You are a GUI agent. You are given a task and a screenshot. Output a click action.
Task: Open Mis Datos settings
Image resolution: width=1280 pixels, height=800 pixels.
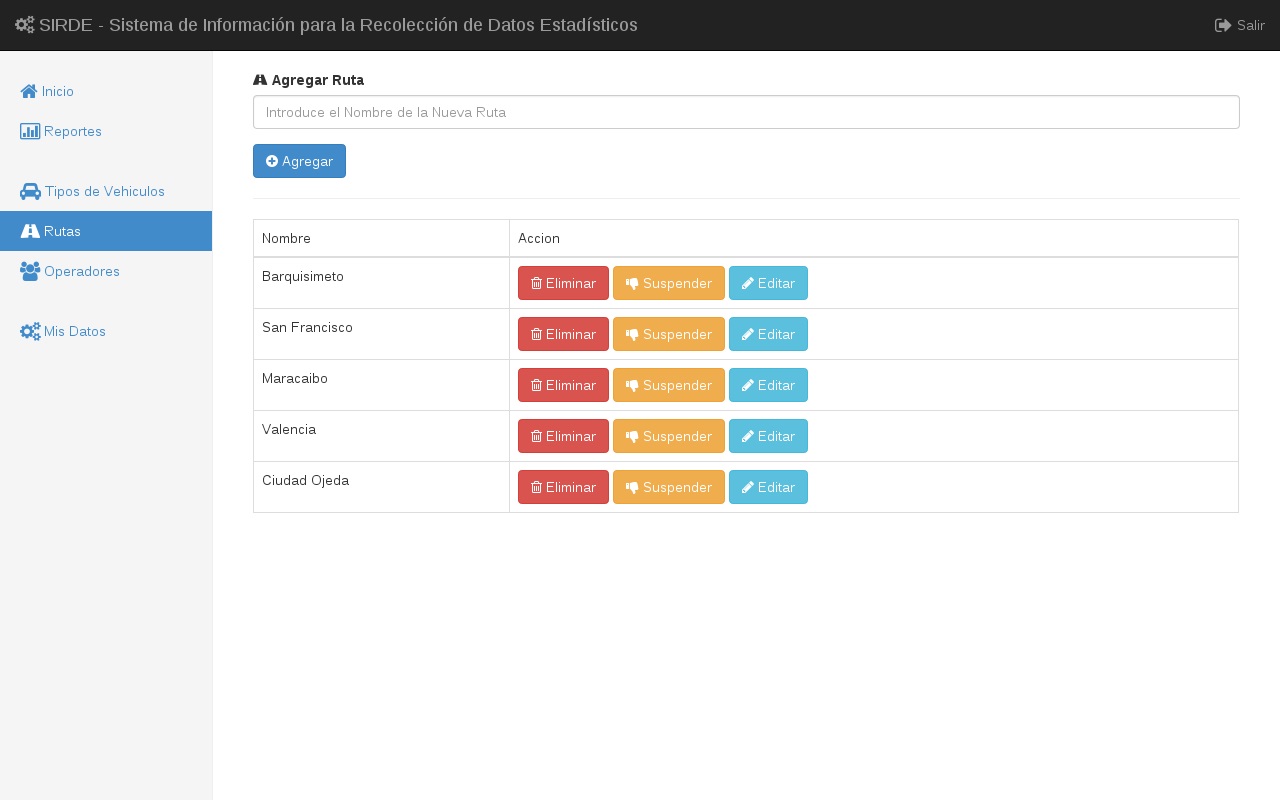pos(106,331)
